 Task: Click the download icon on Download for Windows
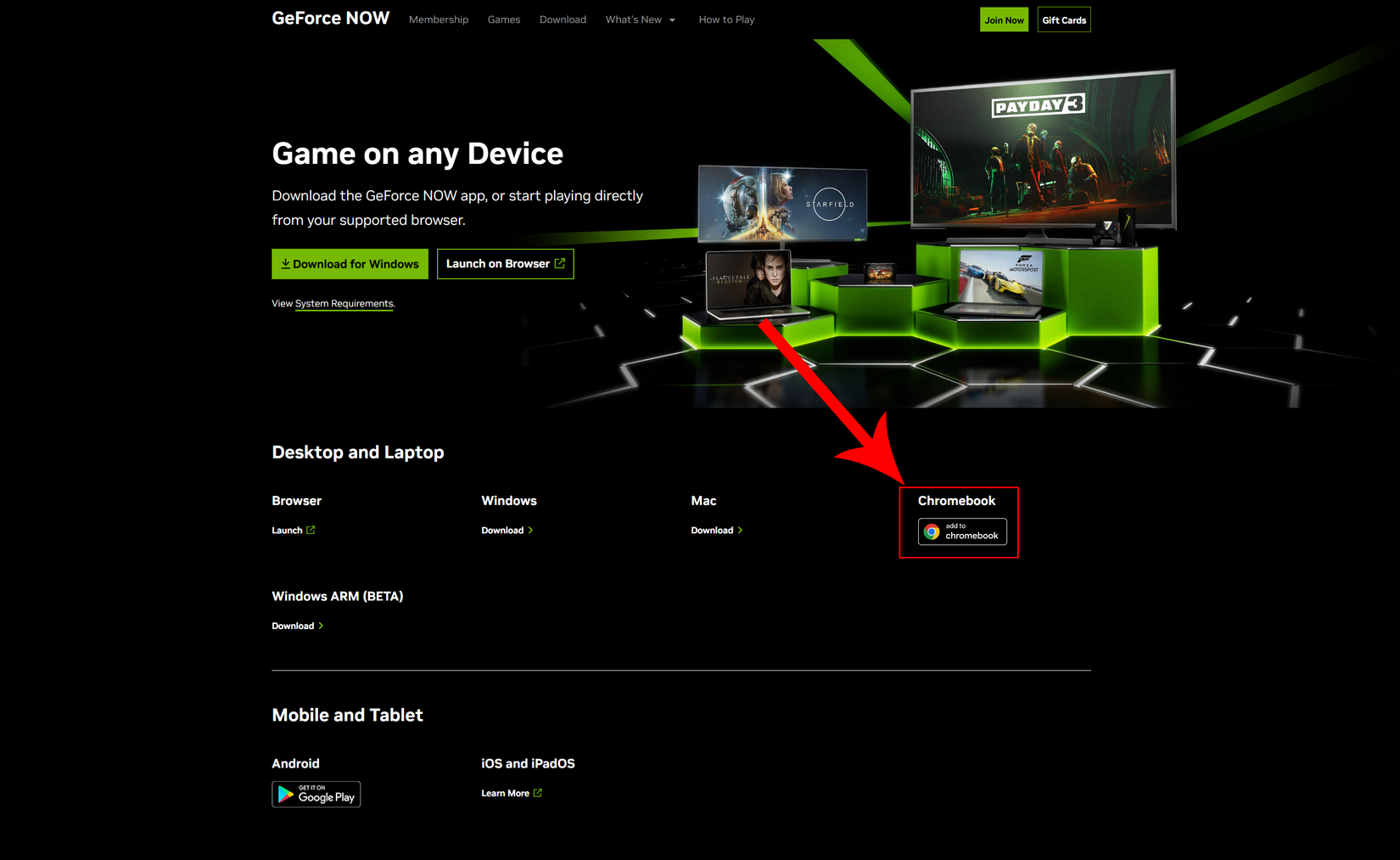[x=287, y=263]
